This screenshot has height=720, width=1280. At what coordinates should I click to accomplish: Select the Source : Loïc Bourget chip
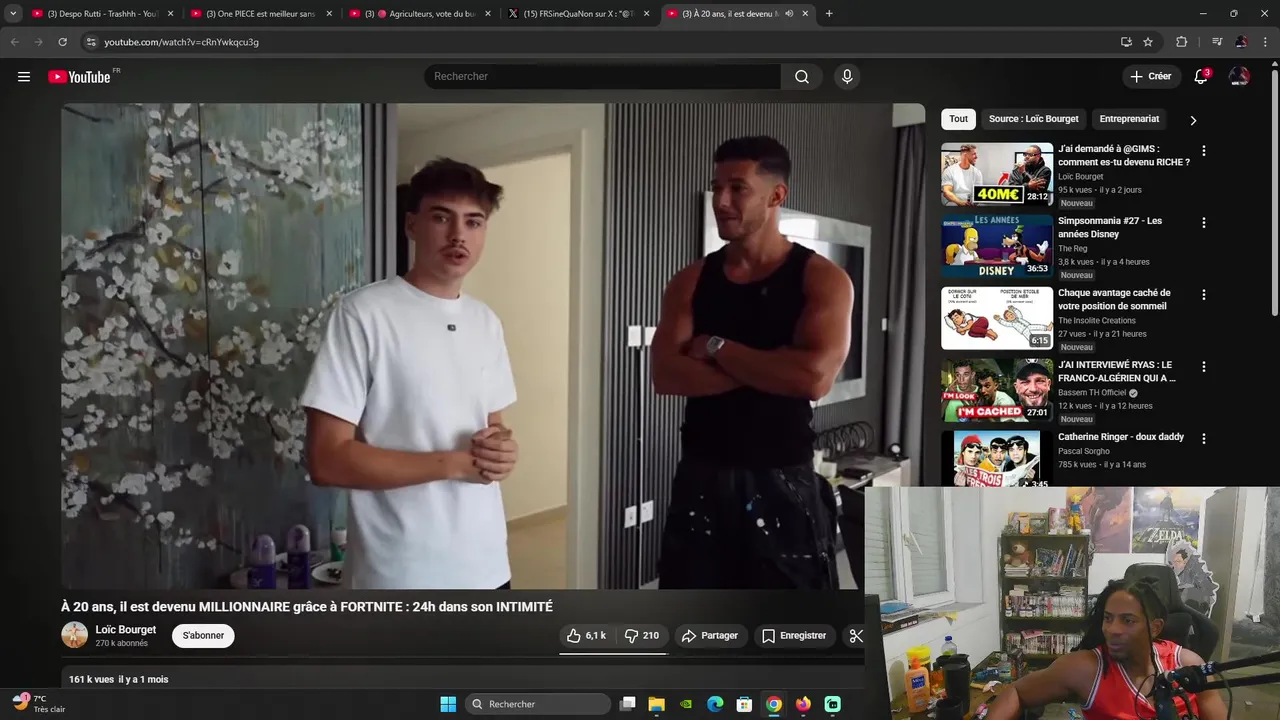click(x=1034, y=119)
